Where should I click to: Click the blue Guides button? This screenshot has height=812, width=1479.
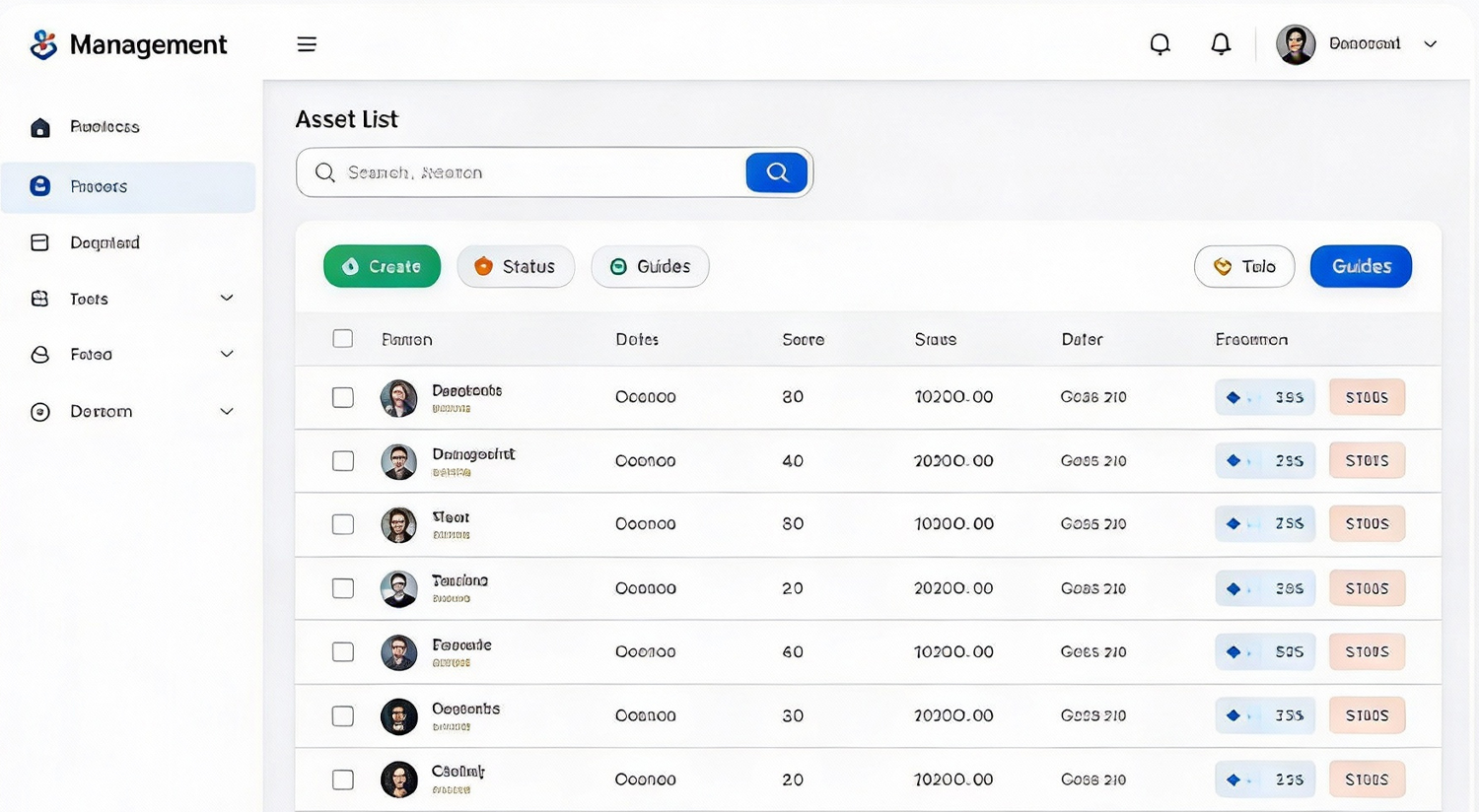[1361, 266]
